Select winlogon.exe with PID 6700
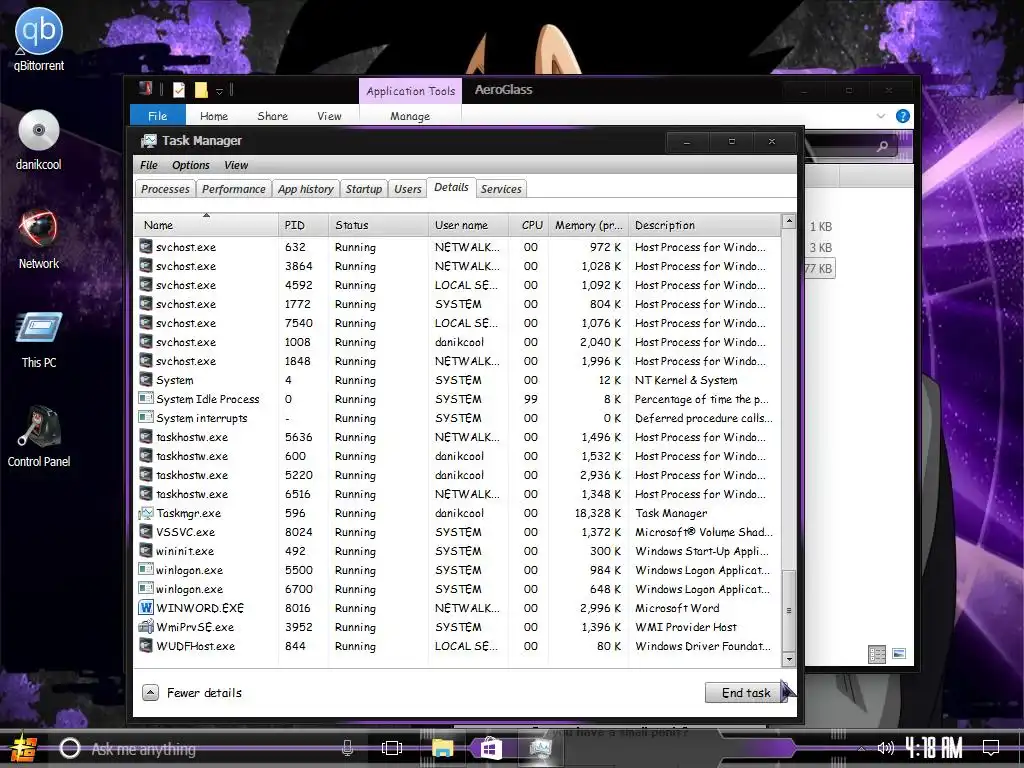 pos(457,589)
